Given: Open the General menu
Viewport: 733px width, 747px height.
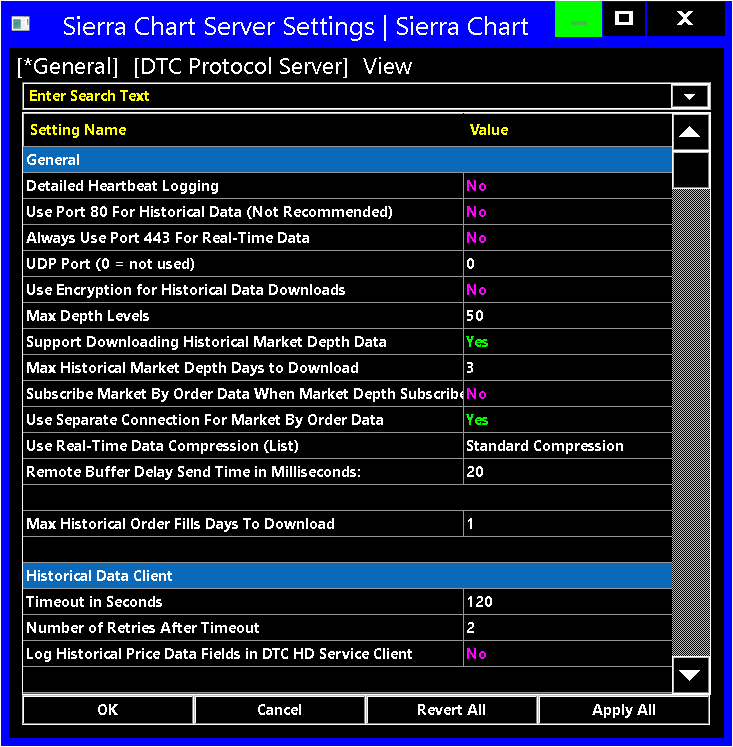Looking at the screenshot, I should pyautogui.click(x=68, y=66).
